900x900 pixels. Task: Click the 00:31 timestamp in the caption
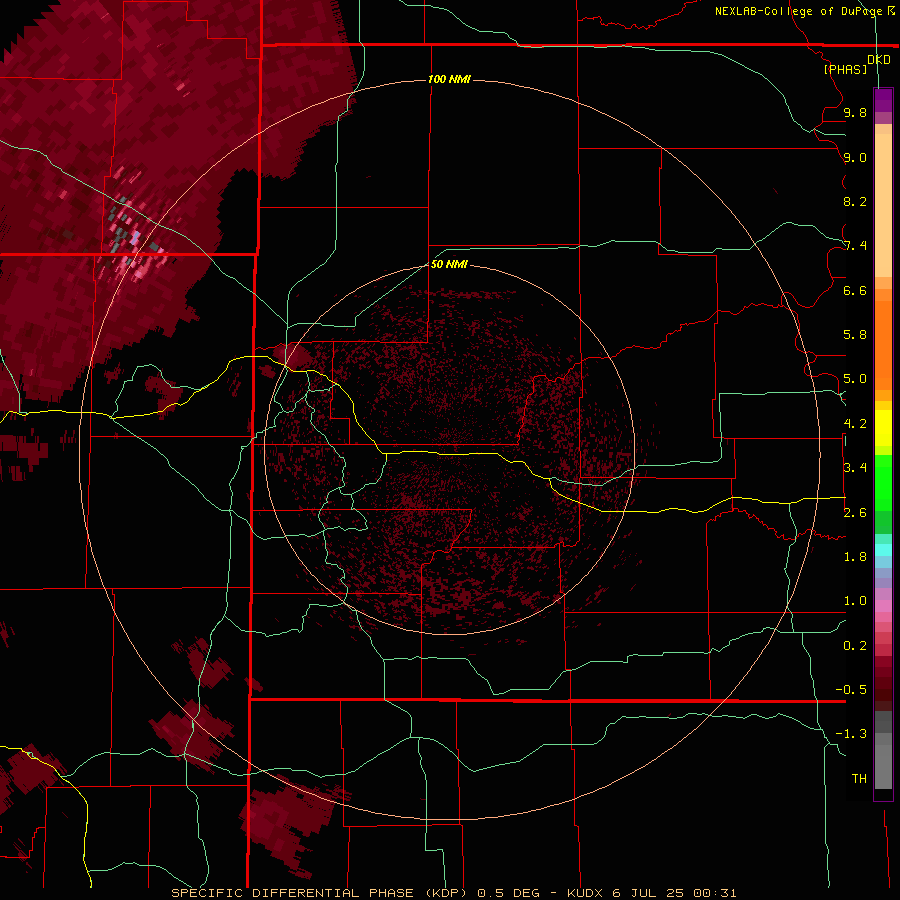(715, 893)
